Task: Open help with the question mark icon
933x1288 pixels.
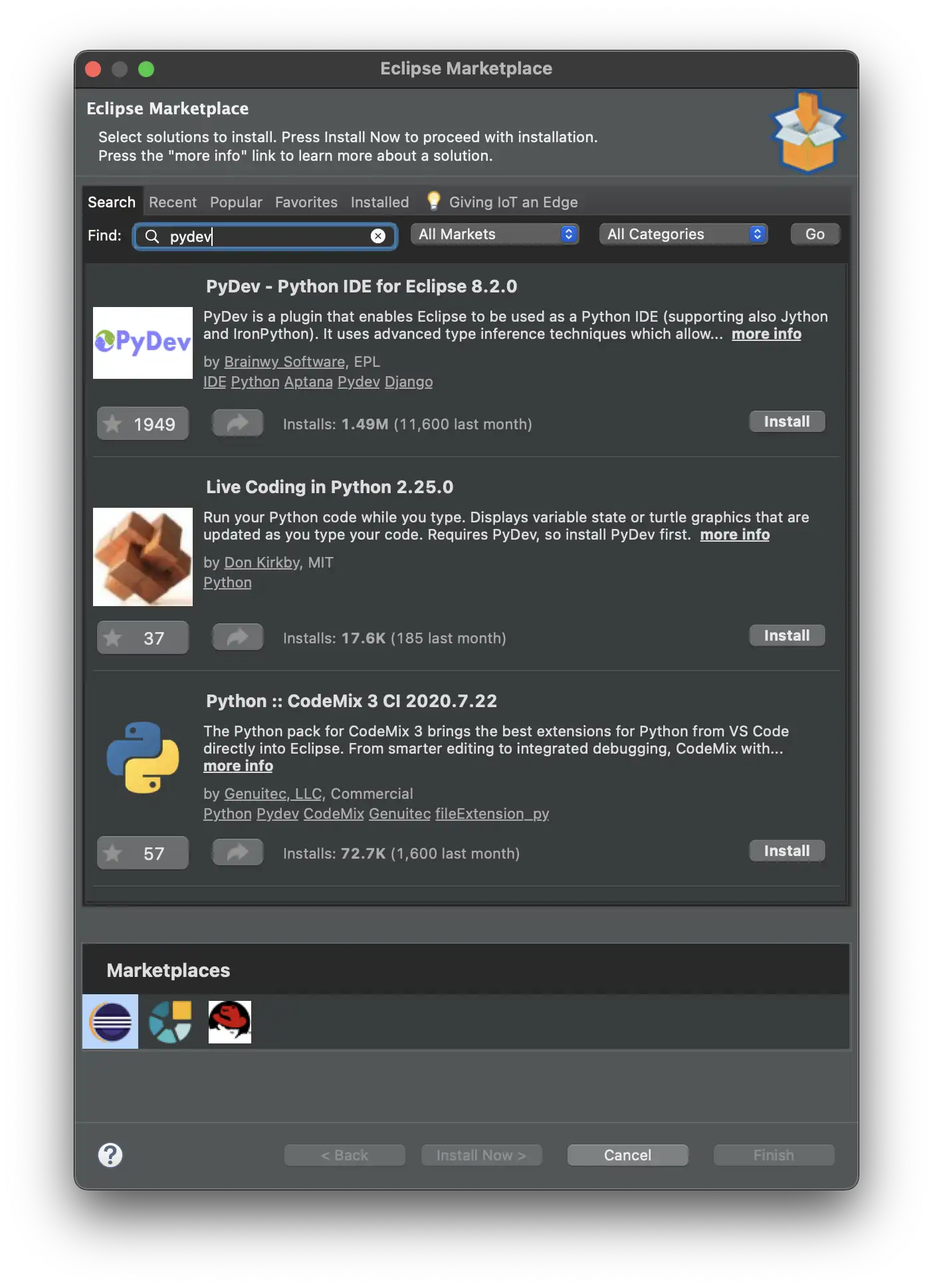Action: click(x=110, y=1155)
